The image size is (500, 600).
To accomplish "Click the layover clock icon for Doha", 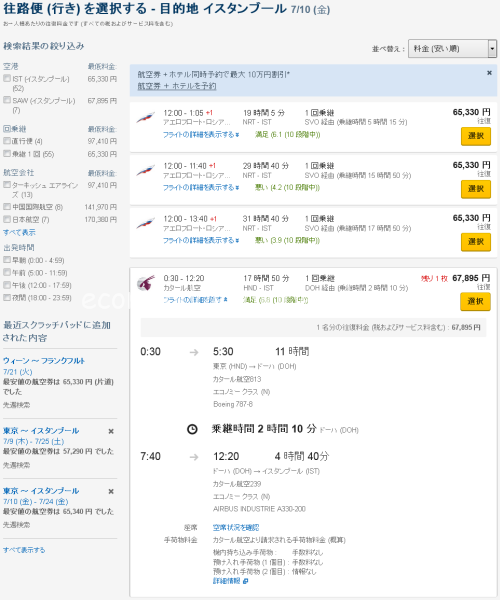I will pyautogui.click(x=192, y=429).
